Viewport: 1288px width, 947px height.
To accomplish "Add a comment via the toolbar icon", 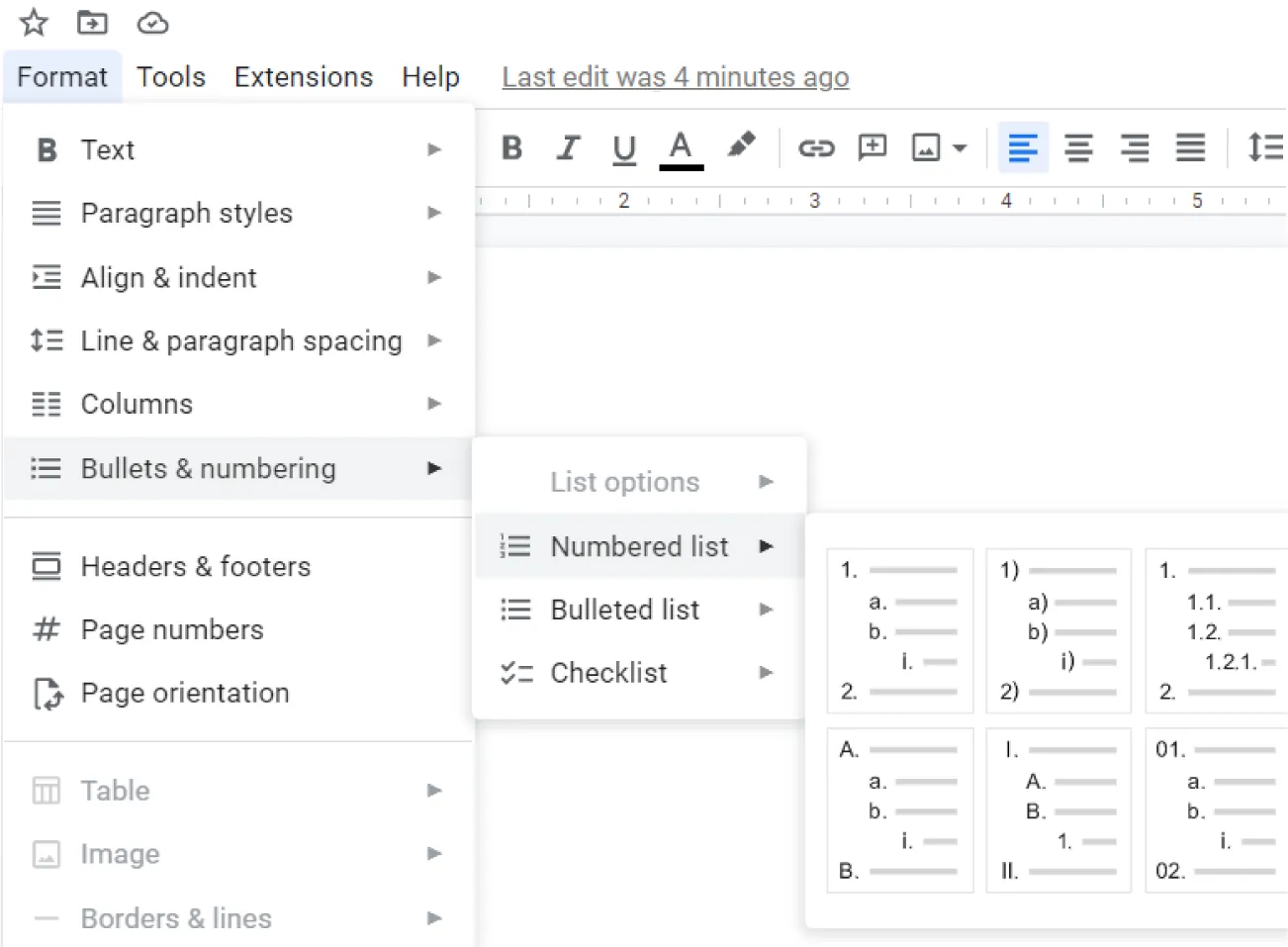I will tap(871, 147).
